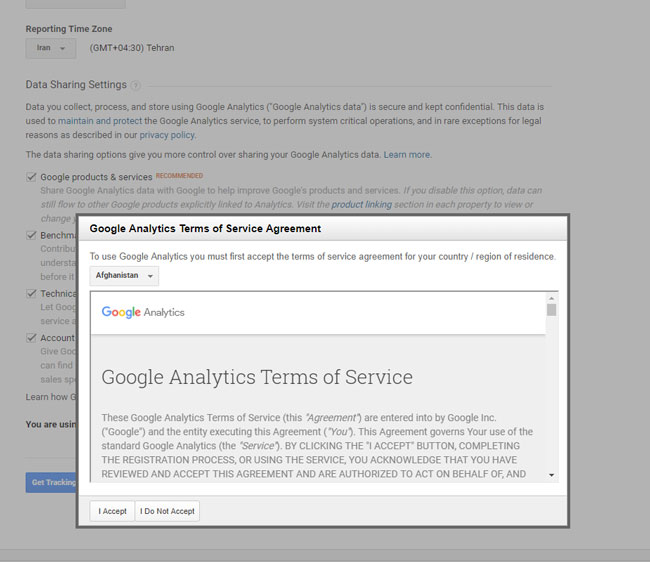Toggle the Account specialists checkbox

point(32,337)
